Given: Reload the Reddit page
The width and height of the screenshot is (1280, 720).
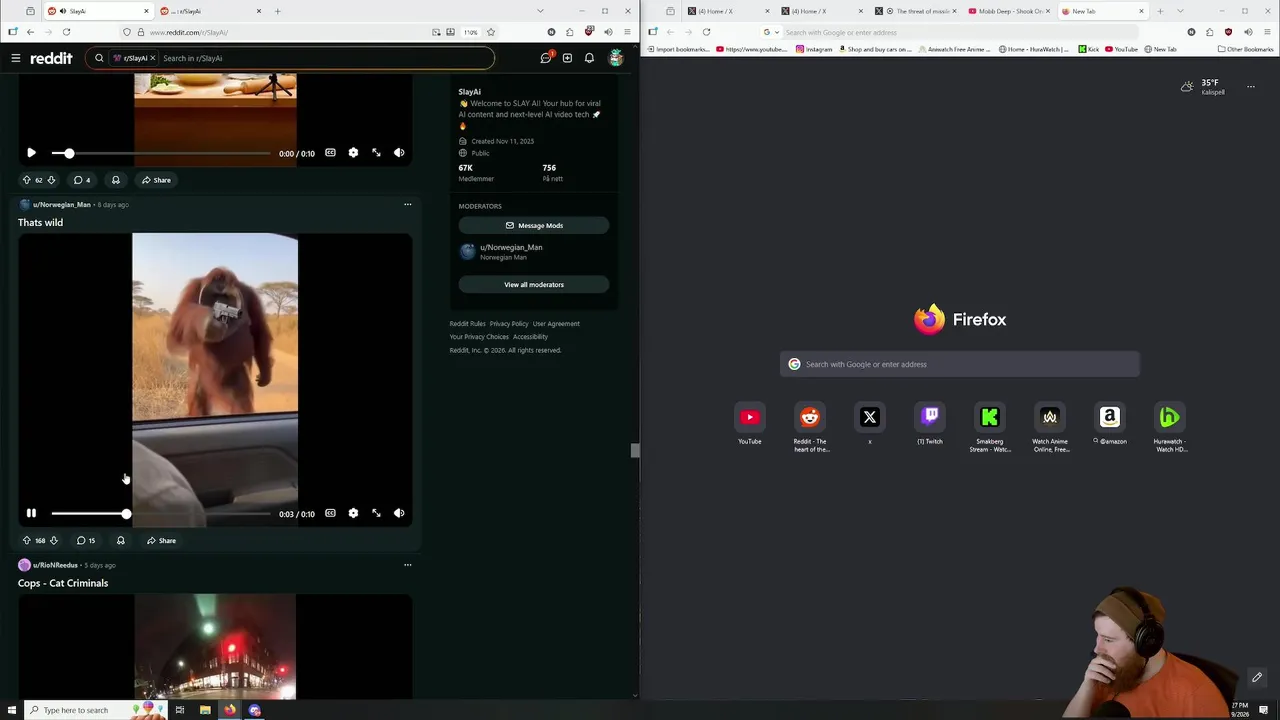Looking at the screenshot, I should pyautogui.click(x=66, y=32).
